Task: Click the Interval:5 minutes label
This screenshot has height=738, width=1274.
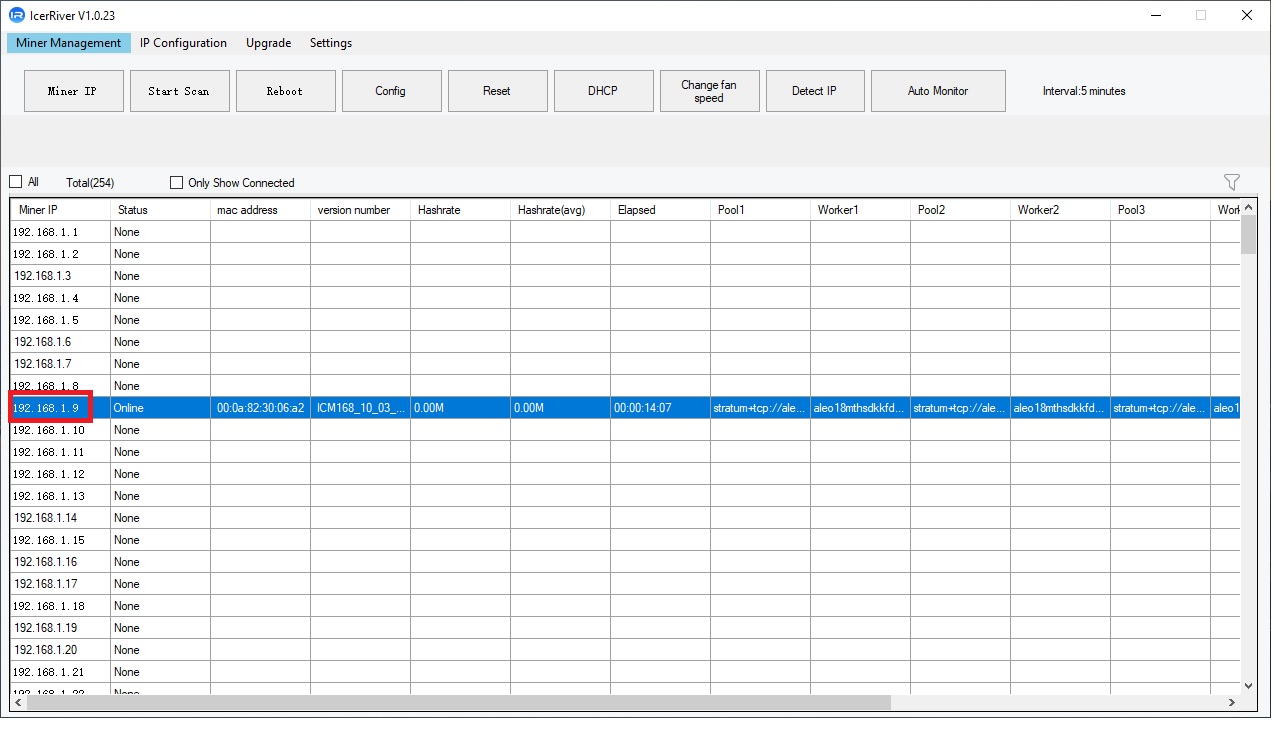Action: pos(1084,91)
